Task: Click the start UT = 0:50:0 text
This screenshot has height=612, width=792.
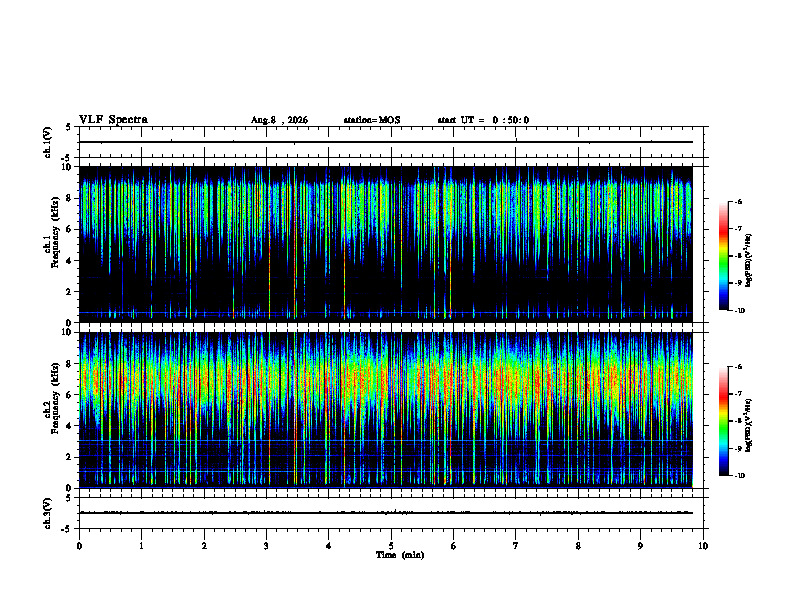Action: (x=483, y=120)
